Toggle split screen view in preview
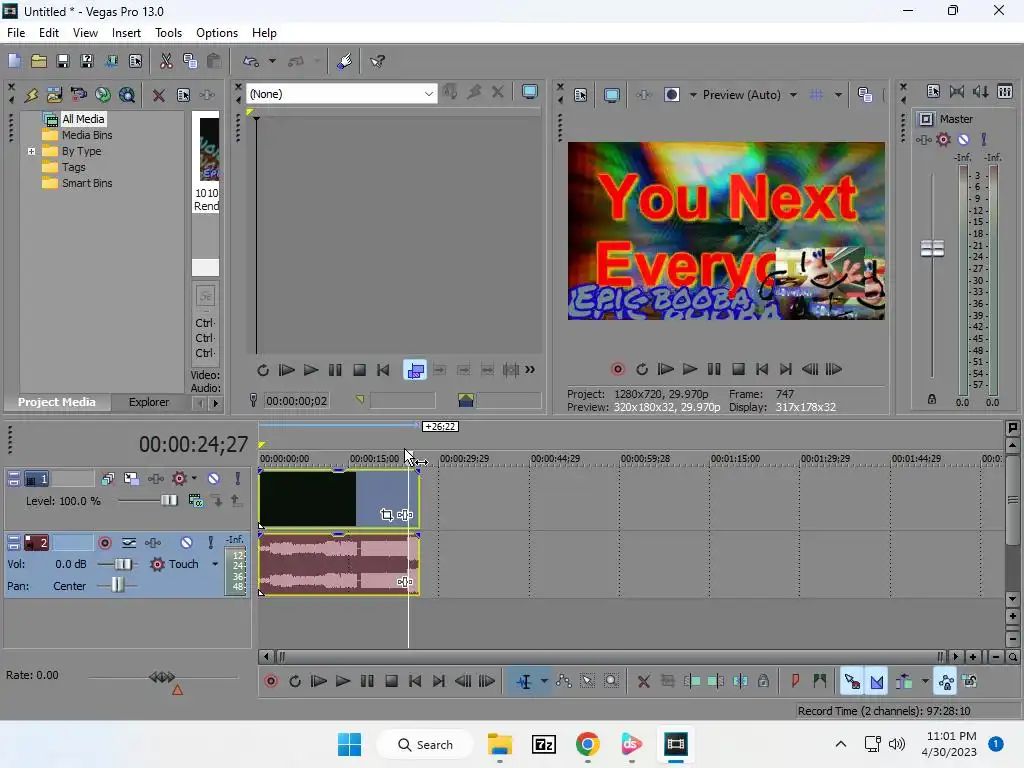Screen dimensions: 1024x768 coord(671,95)
